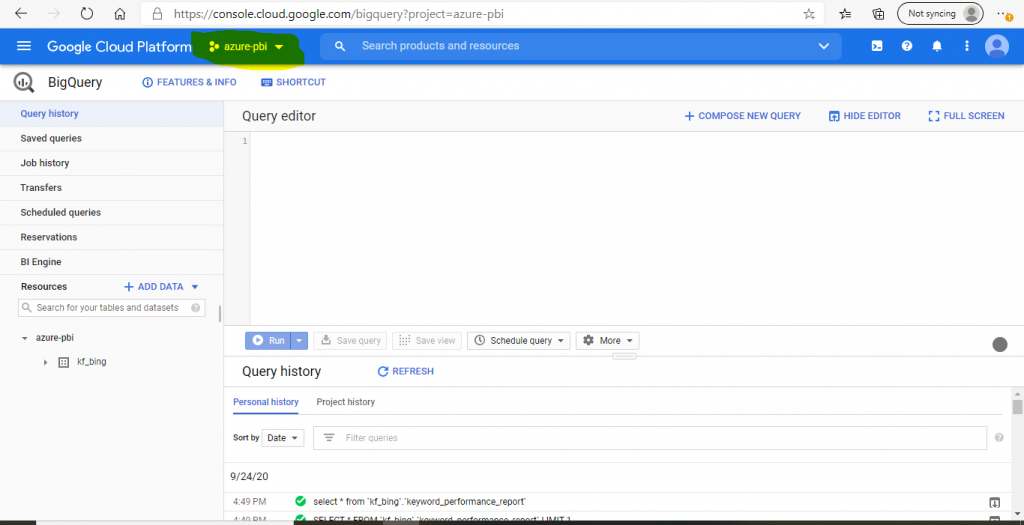Select the kf_bing dataset
The height and width of the screenshot is (525, 1024).
(91, 361)
